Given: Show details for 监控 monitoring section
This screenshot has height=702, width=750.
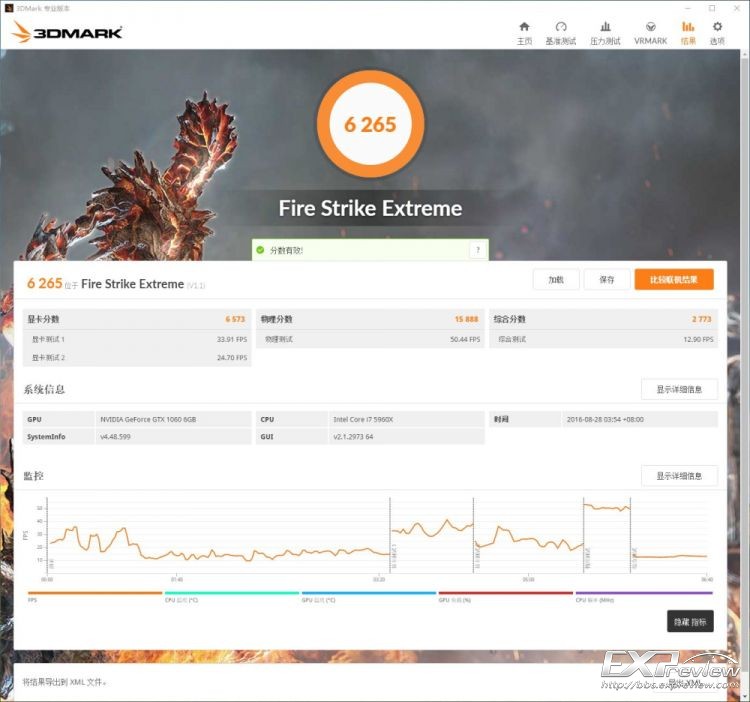Looking at the screenshot, I should [679, 476].
